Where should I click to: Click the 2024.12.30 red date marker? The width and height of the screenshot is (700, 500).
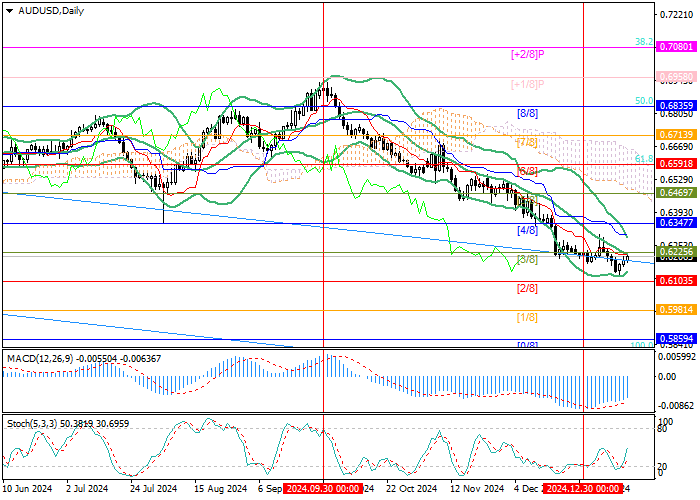585,490
